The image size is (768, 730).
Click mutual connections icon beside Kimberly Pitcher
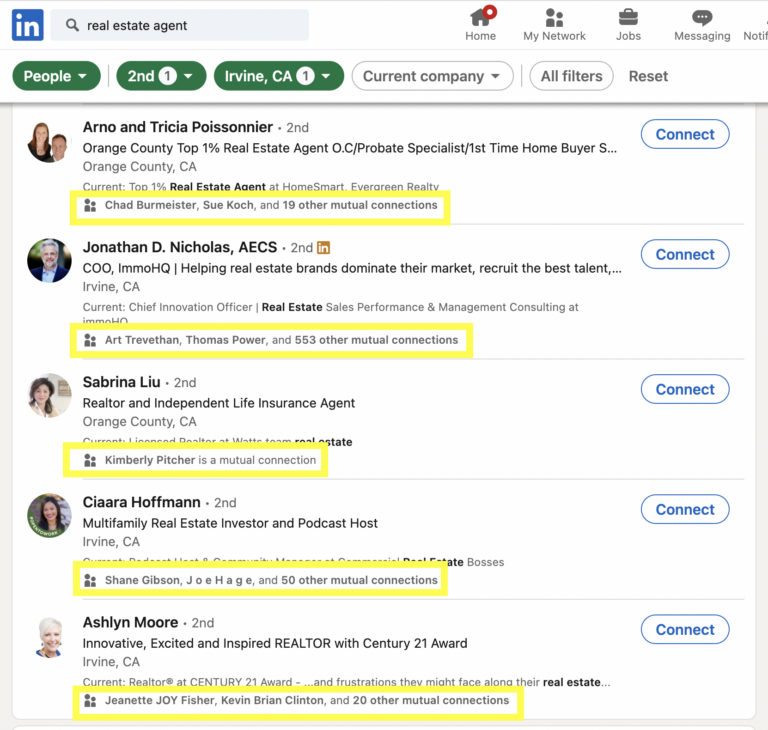[x=90, y=460]
